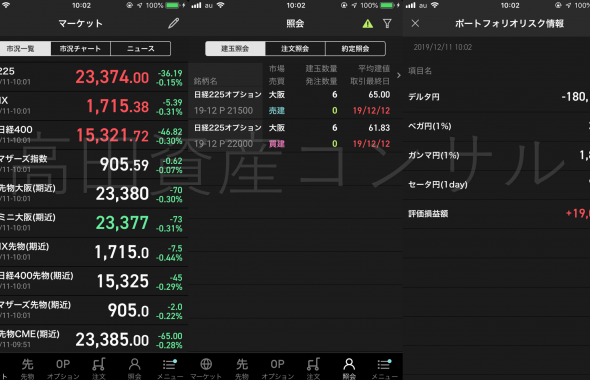This screenshot has height=380, width=590.
Task: Open the 1,715.38 index row
Action: tap(94, 106)
